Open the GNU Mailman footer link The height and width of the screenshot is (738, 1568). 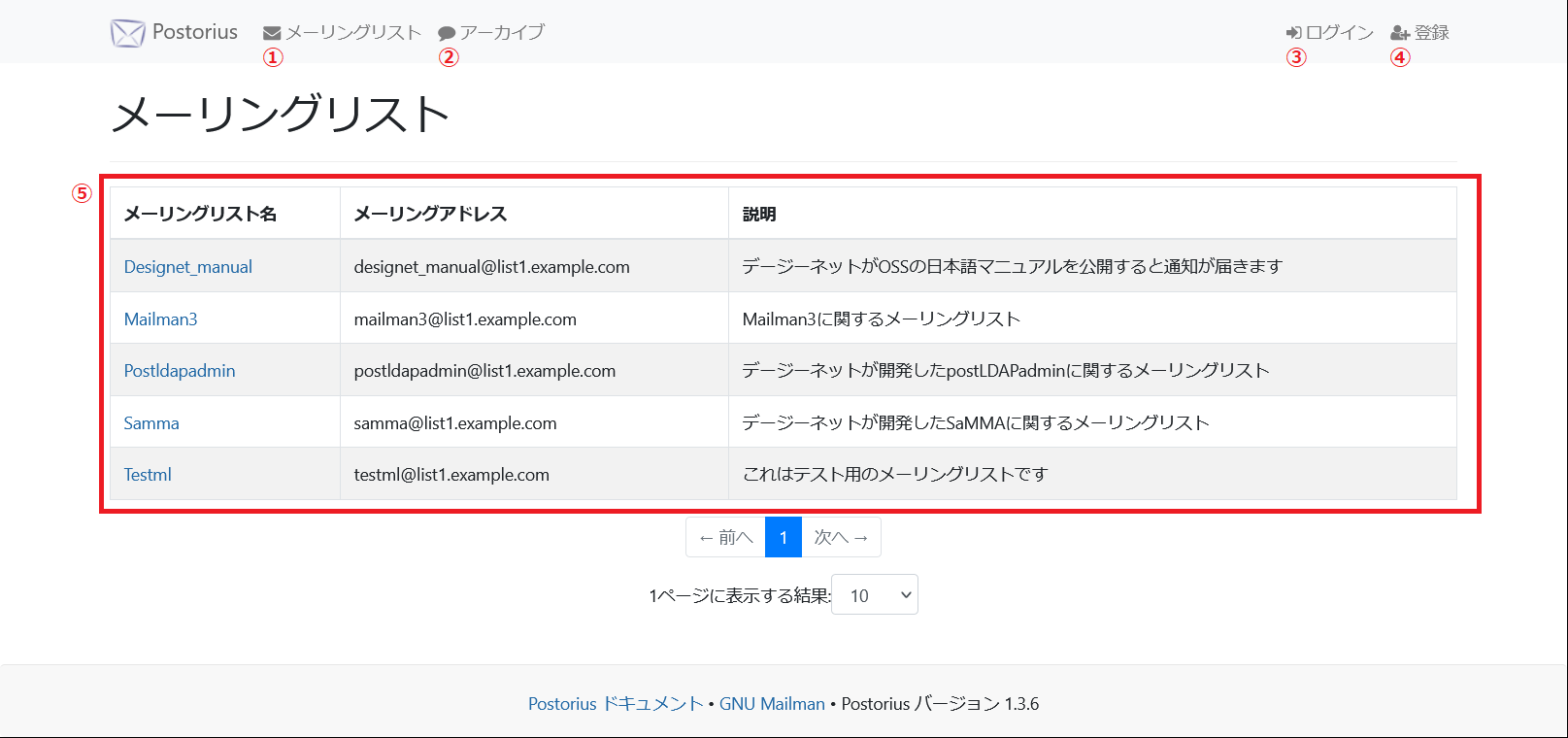pyautogui.click(x=772, y=704)
